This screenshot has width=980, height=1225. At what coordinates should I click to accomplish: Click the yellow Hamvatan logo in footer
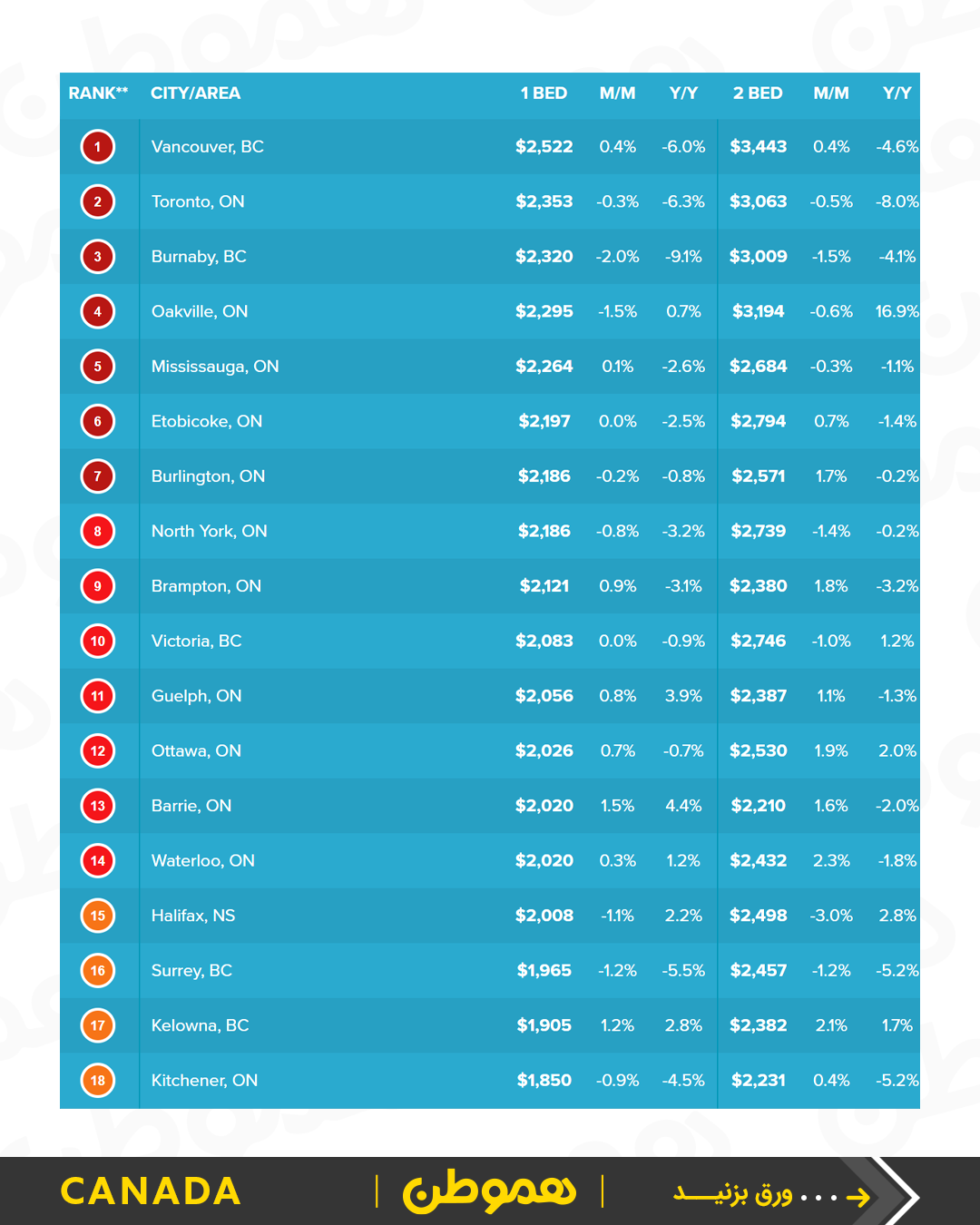click(489, 1191)
